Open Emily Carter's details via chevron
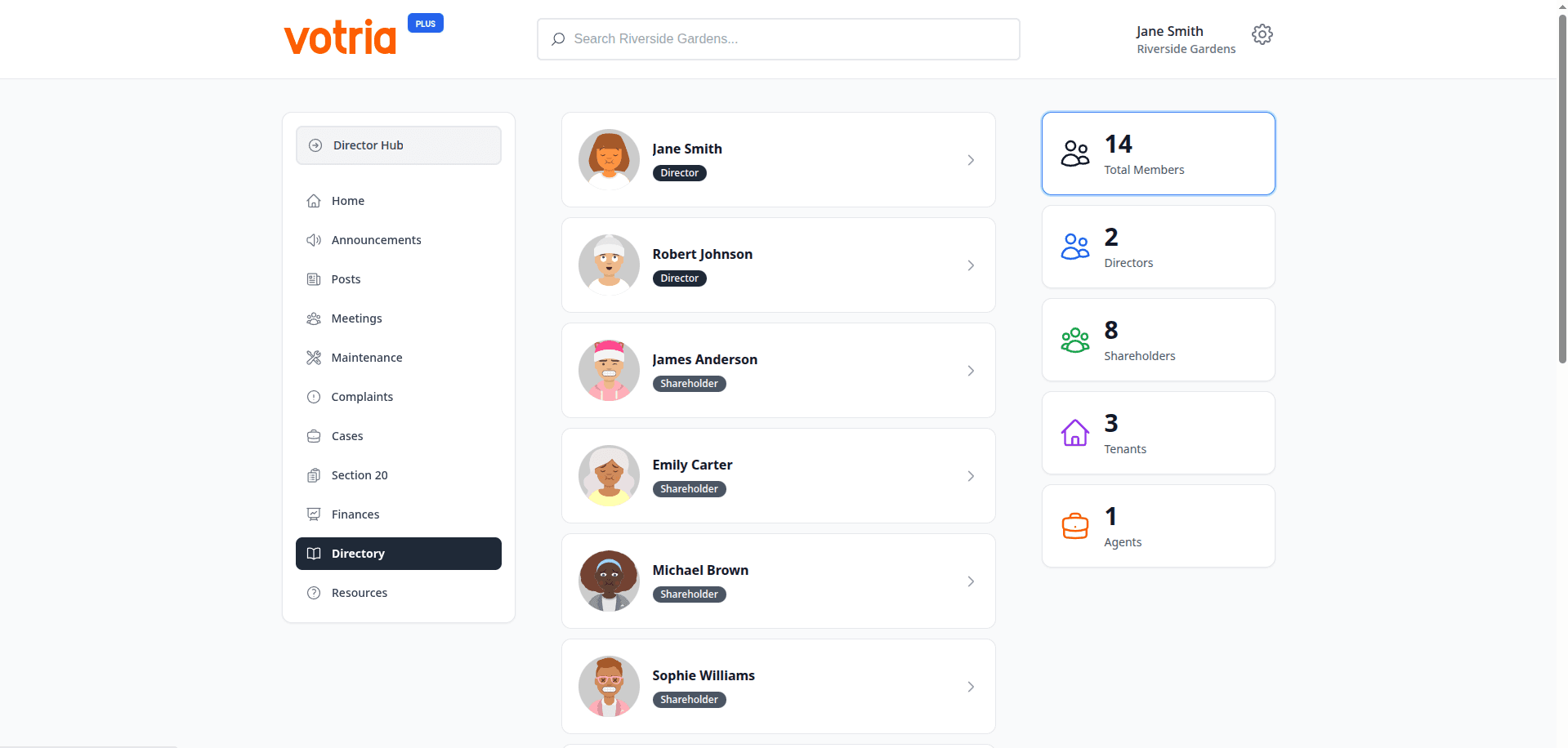This screenshot has width=1568, height=748. (x=971, y=476)
